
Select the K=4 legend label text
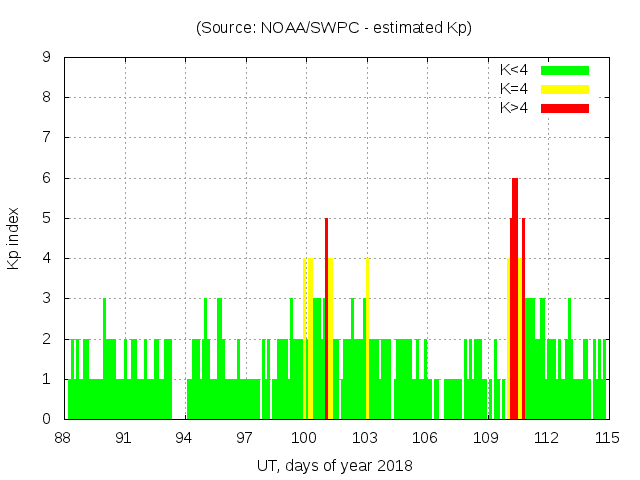coord(514,89)
